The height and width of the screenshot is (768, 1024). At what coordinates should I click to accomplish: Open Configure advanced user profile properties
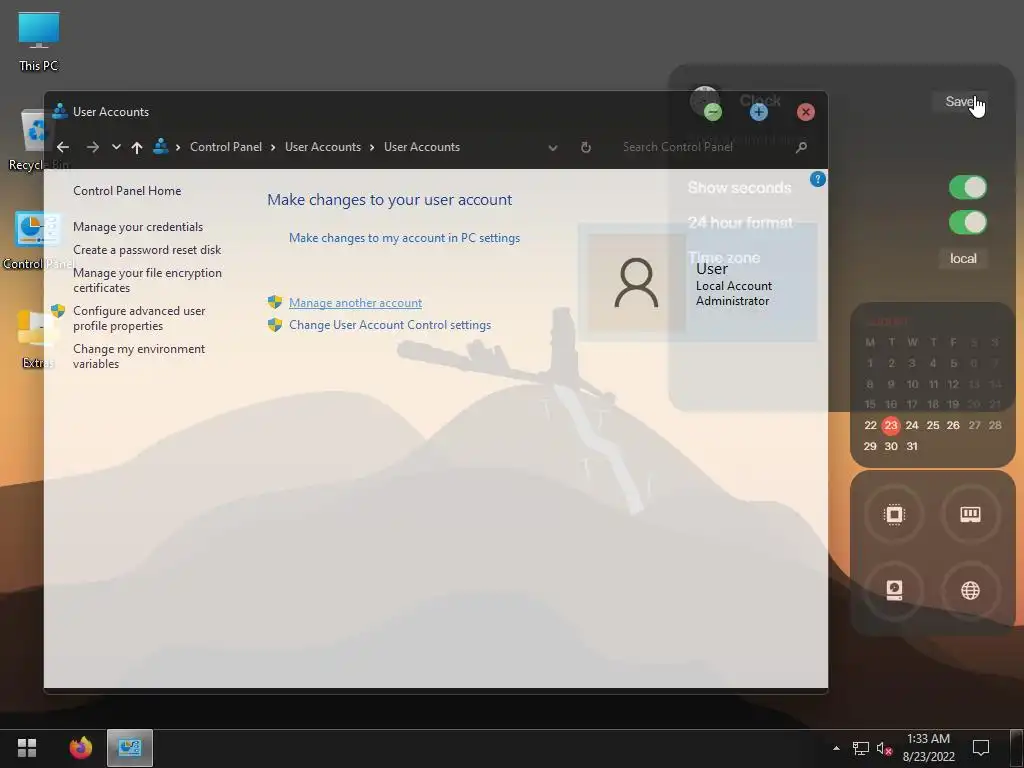[x=139, y=318]
